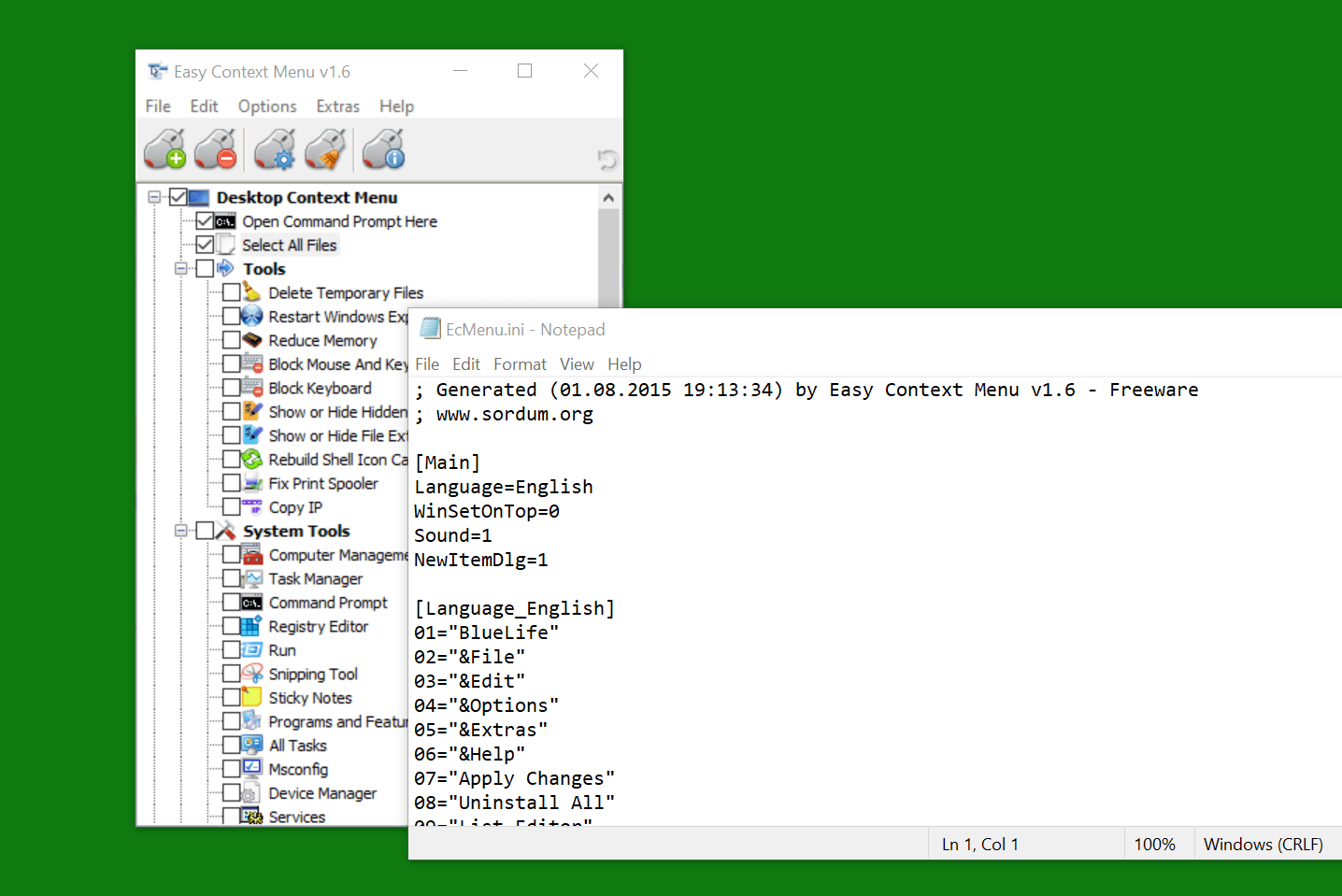The width and height of the screenshot is (1342, 896).
Task: Check the System Tools group checkbox
Action: [205, 531]
